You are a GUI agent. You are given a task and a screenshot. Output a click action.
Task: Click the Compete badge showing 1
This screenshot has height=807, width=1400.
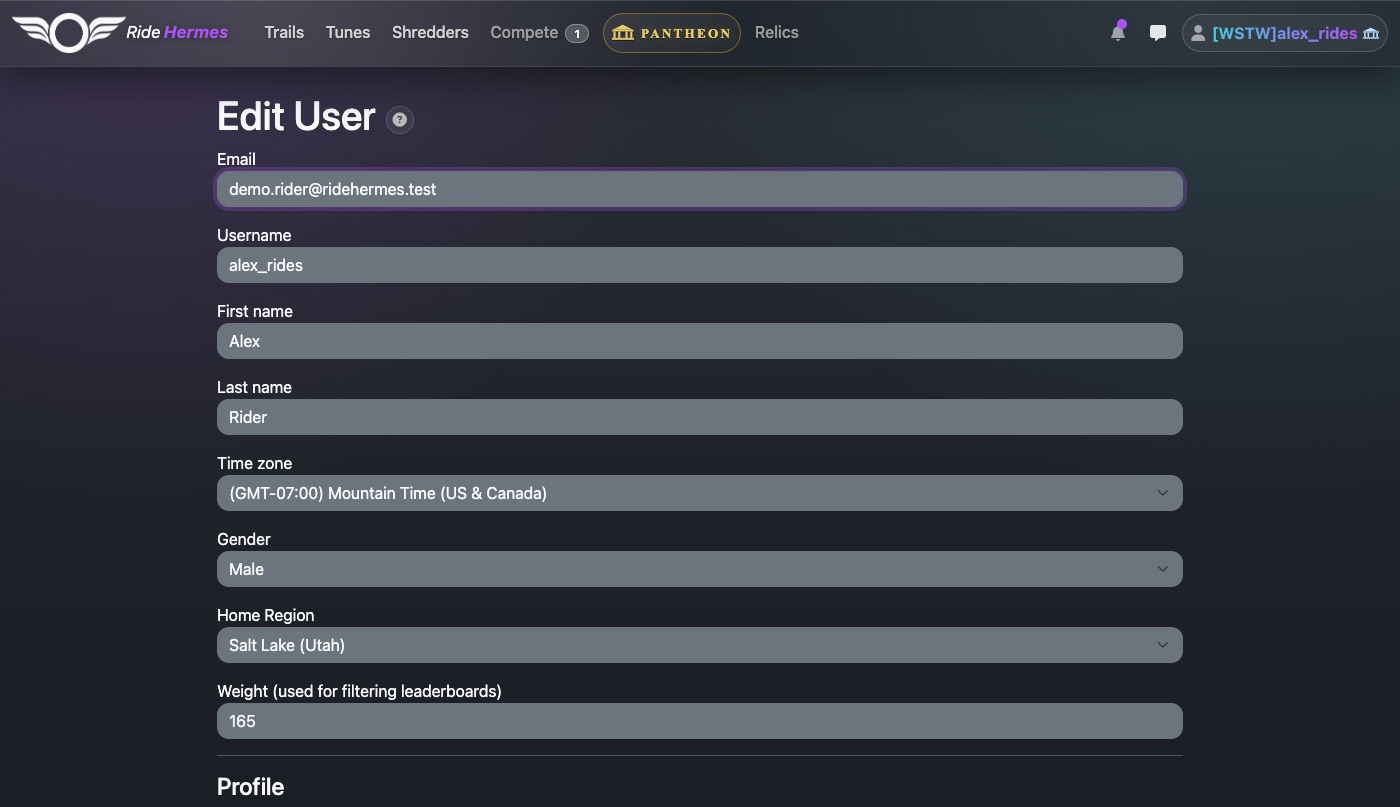coord(577,33)
